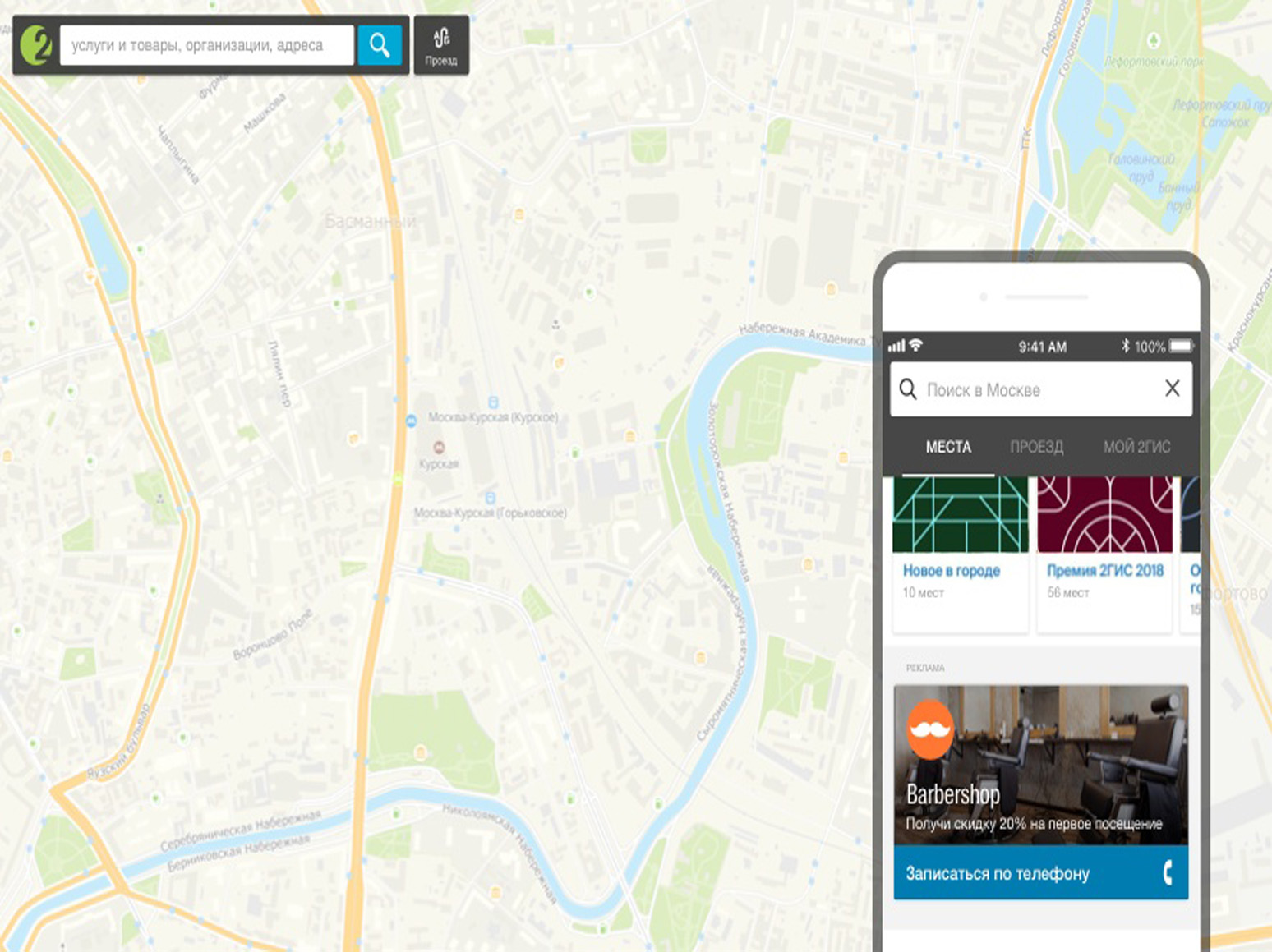
Task: Tap the phone handset call icon
Action: point(1167,872)
